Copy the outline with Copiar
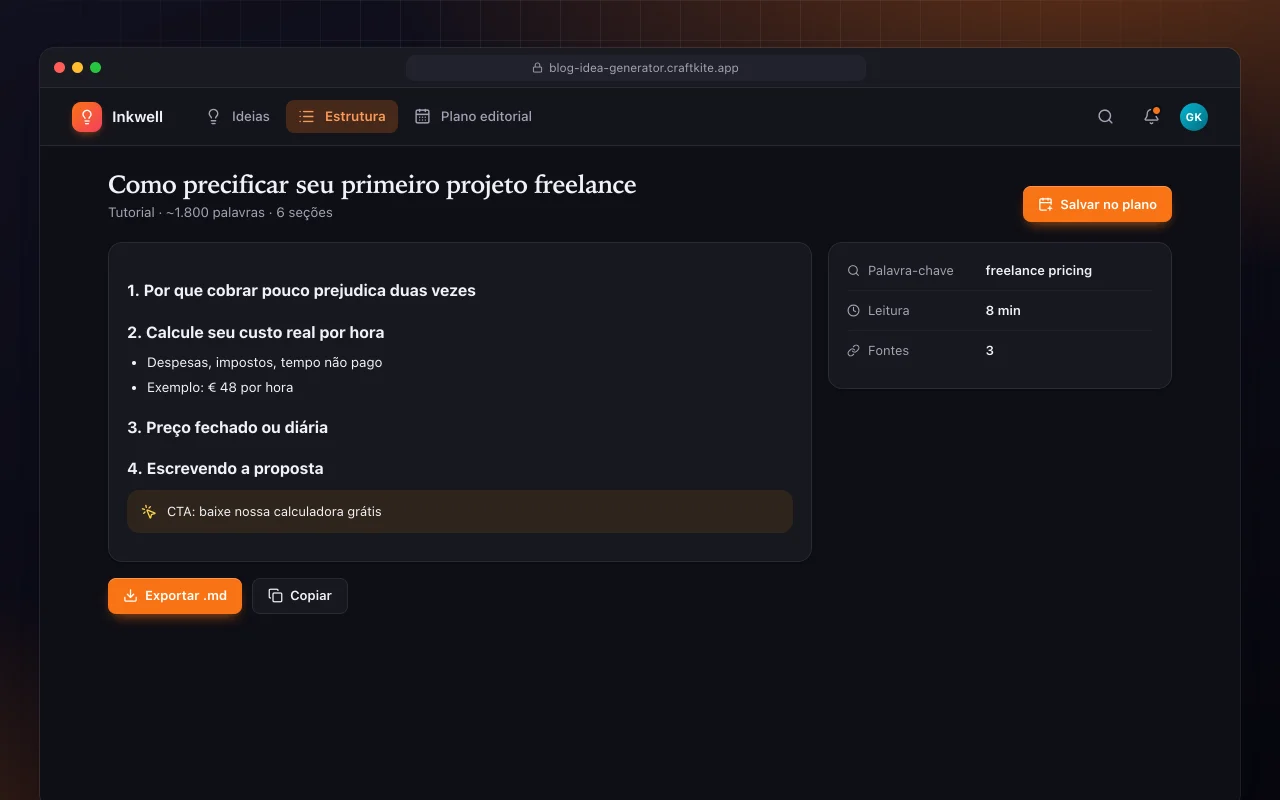Image resolution: width=1280 pixels, height=800 pixels. pos(300,595)
